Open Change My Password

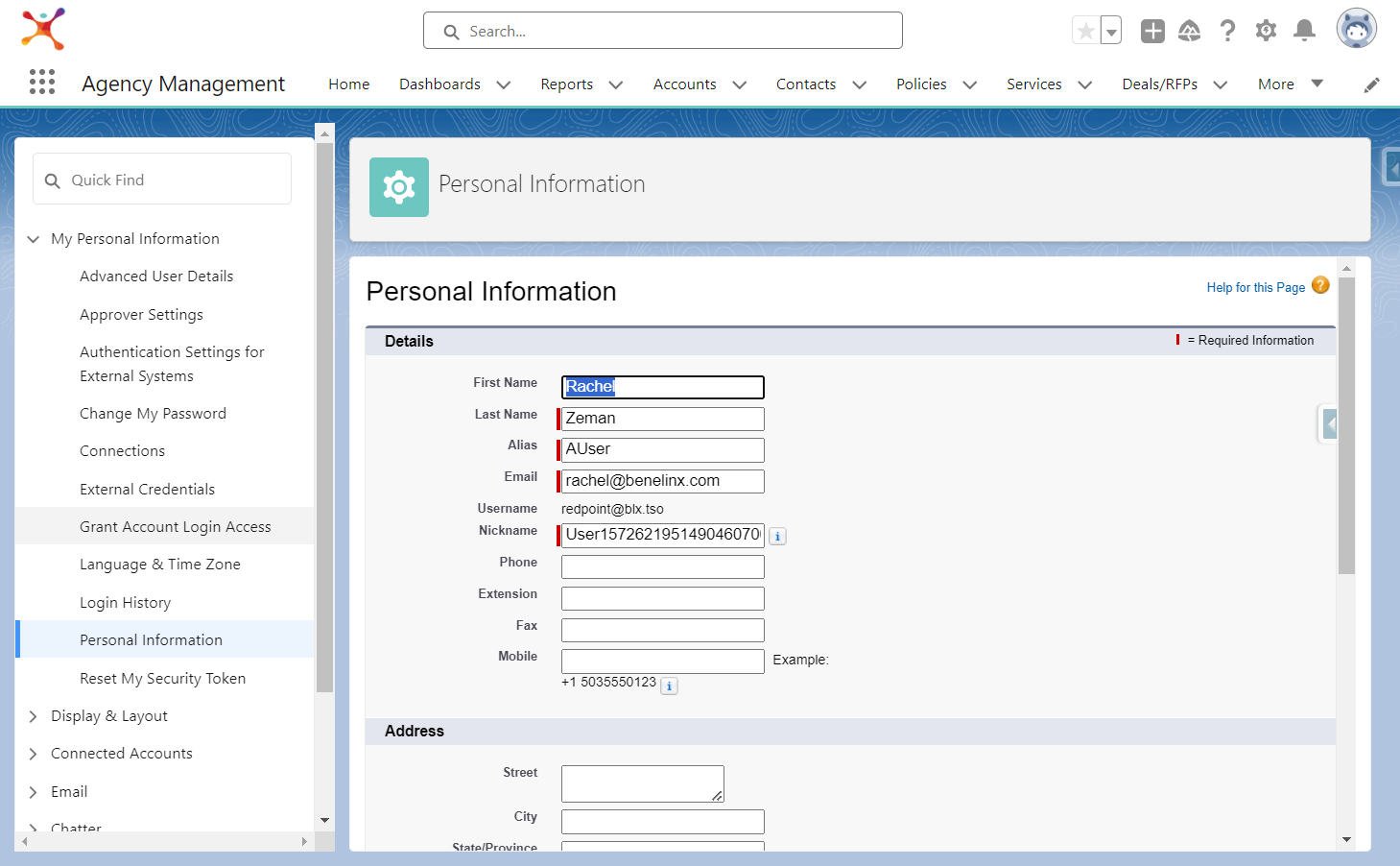(x=153, y=414)
